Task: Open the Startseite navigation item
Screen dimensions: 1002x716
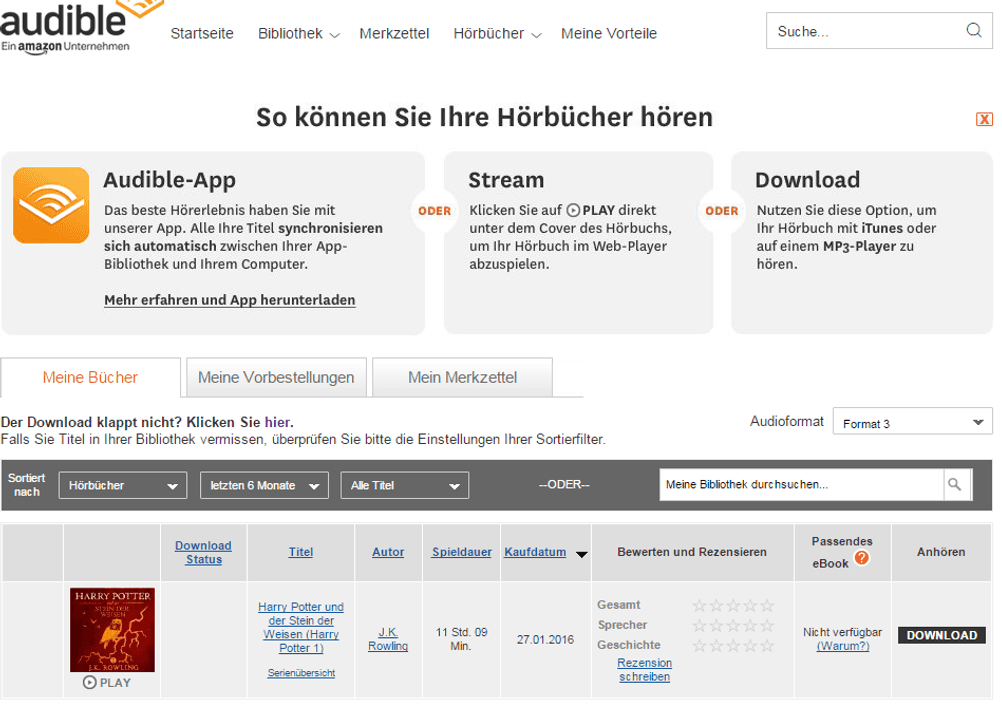Action: (202, 33)
